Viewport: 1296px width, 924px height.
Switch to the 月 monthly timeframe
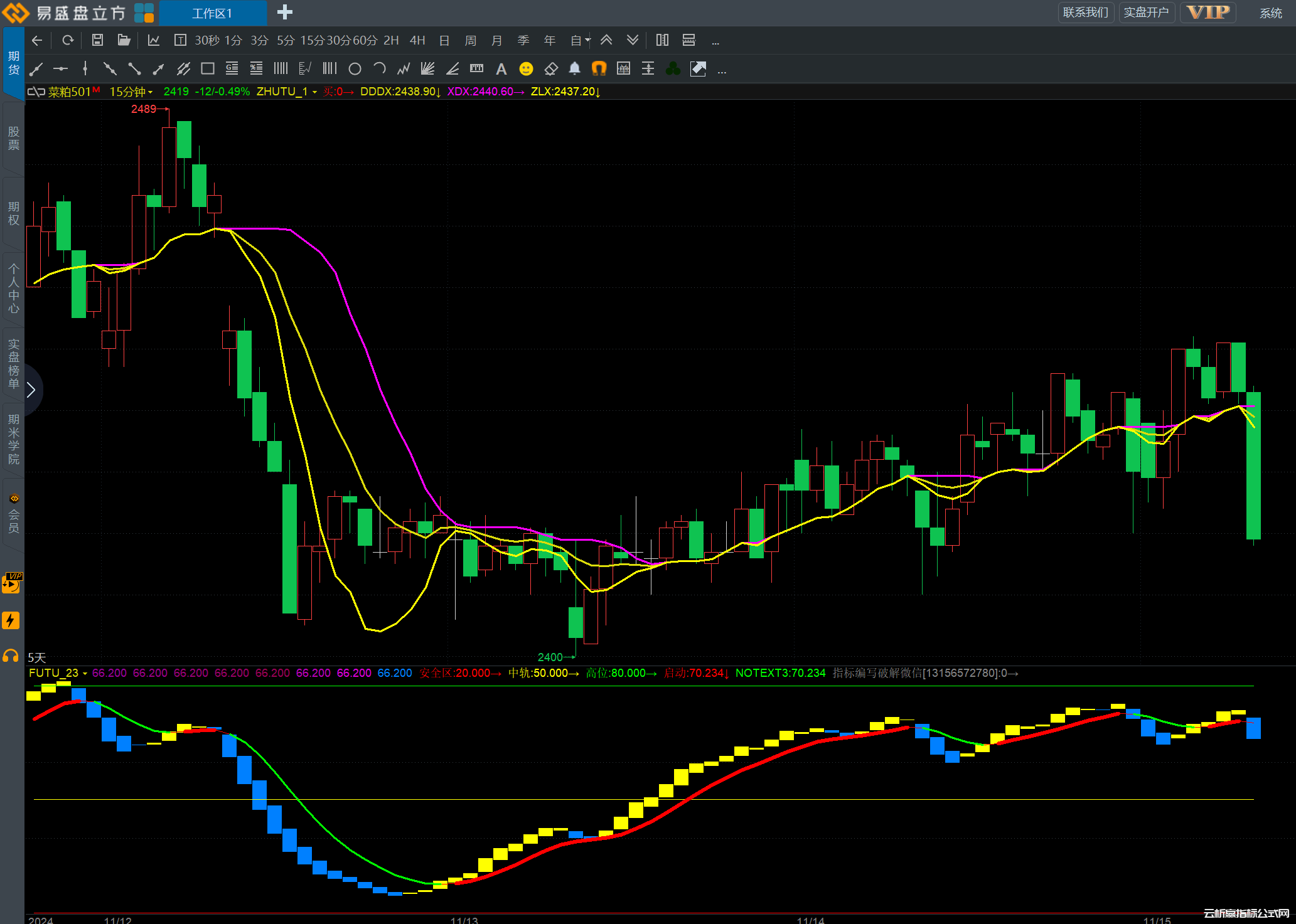pos(497,41)
